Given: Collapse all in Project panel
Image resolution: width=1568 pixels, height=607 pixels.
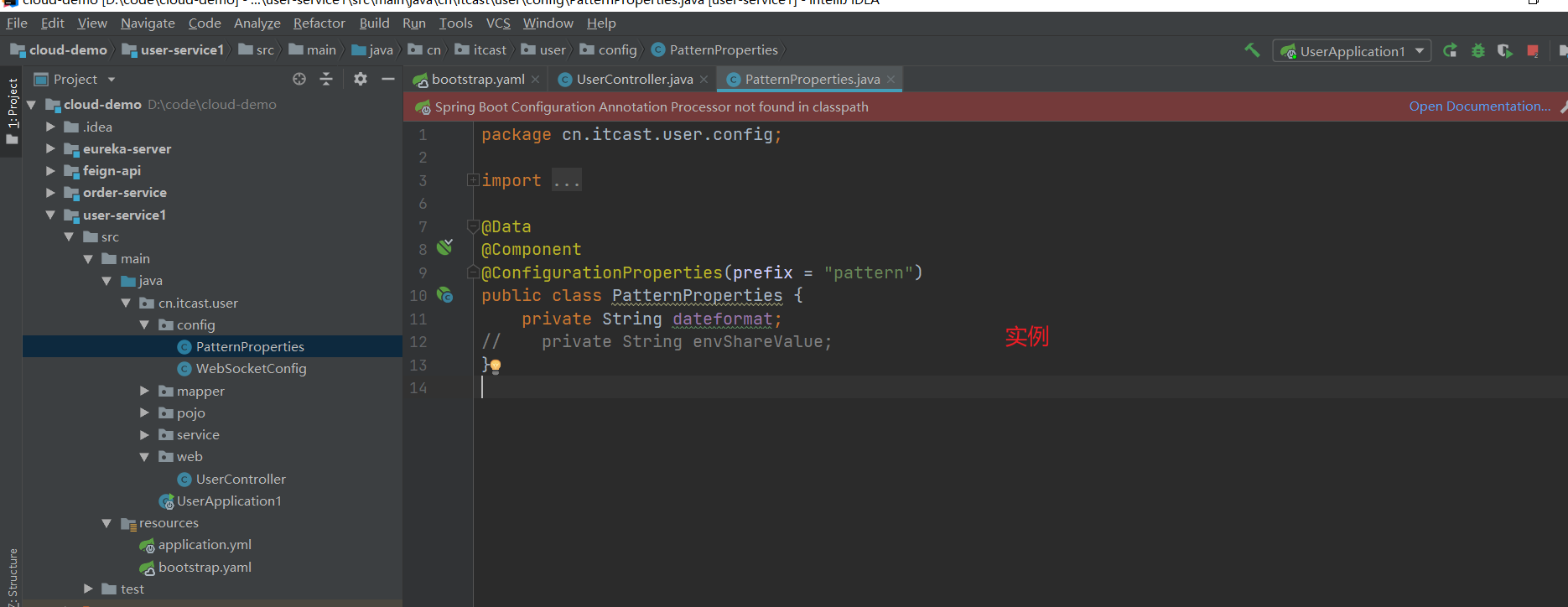Looking at the screenshot, I should pos(326,79).
